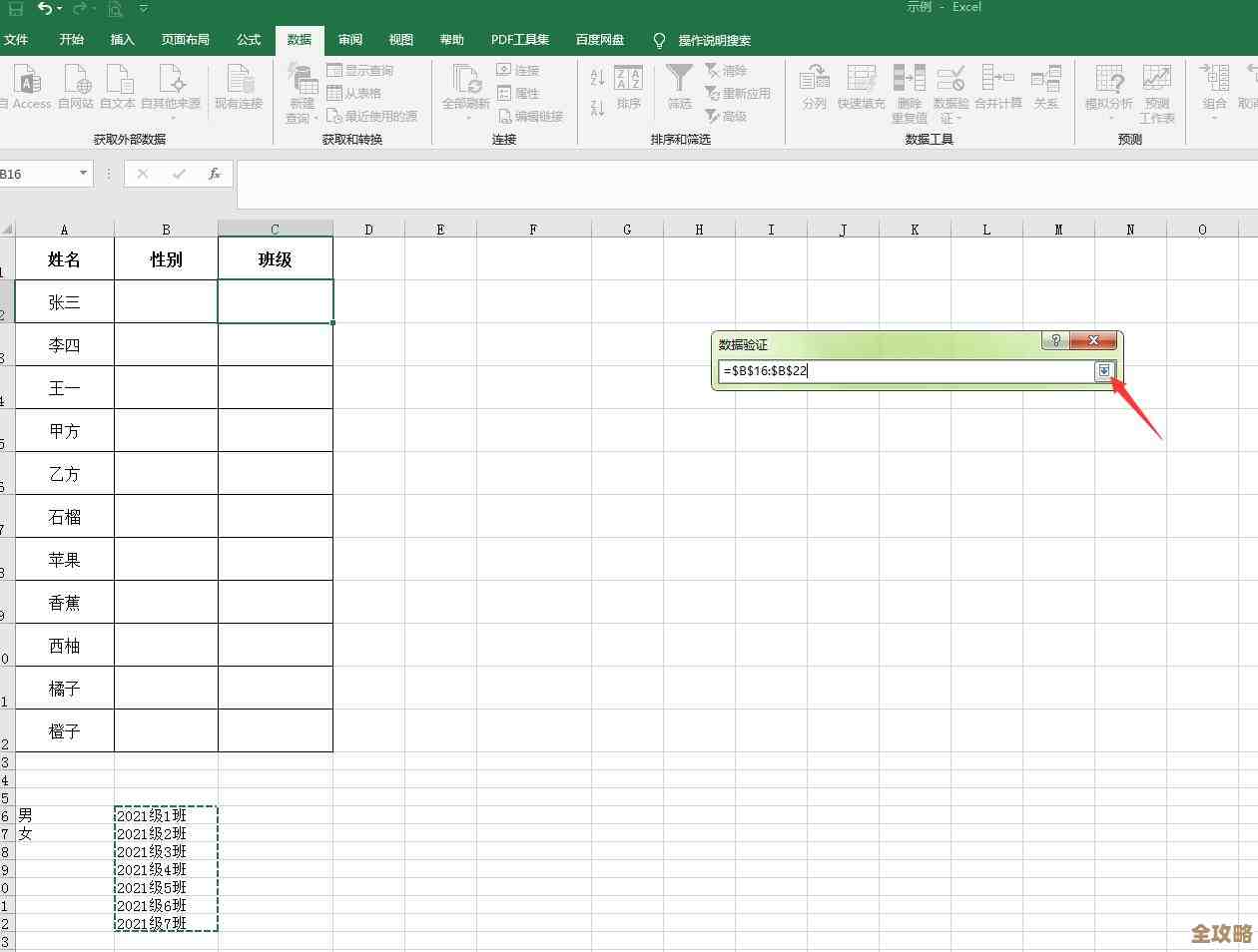This screenshot has width=1258, height=952.
Task: Click the 排序 (Sort) dialog icon
Action: pos(628,79)
